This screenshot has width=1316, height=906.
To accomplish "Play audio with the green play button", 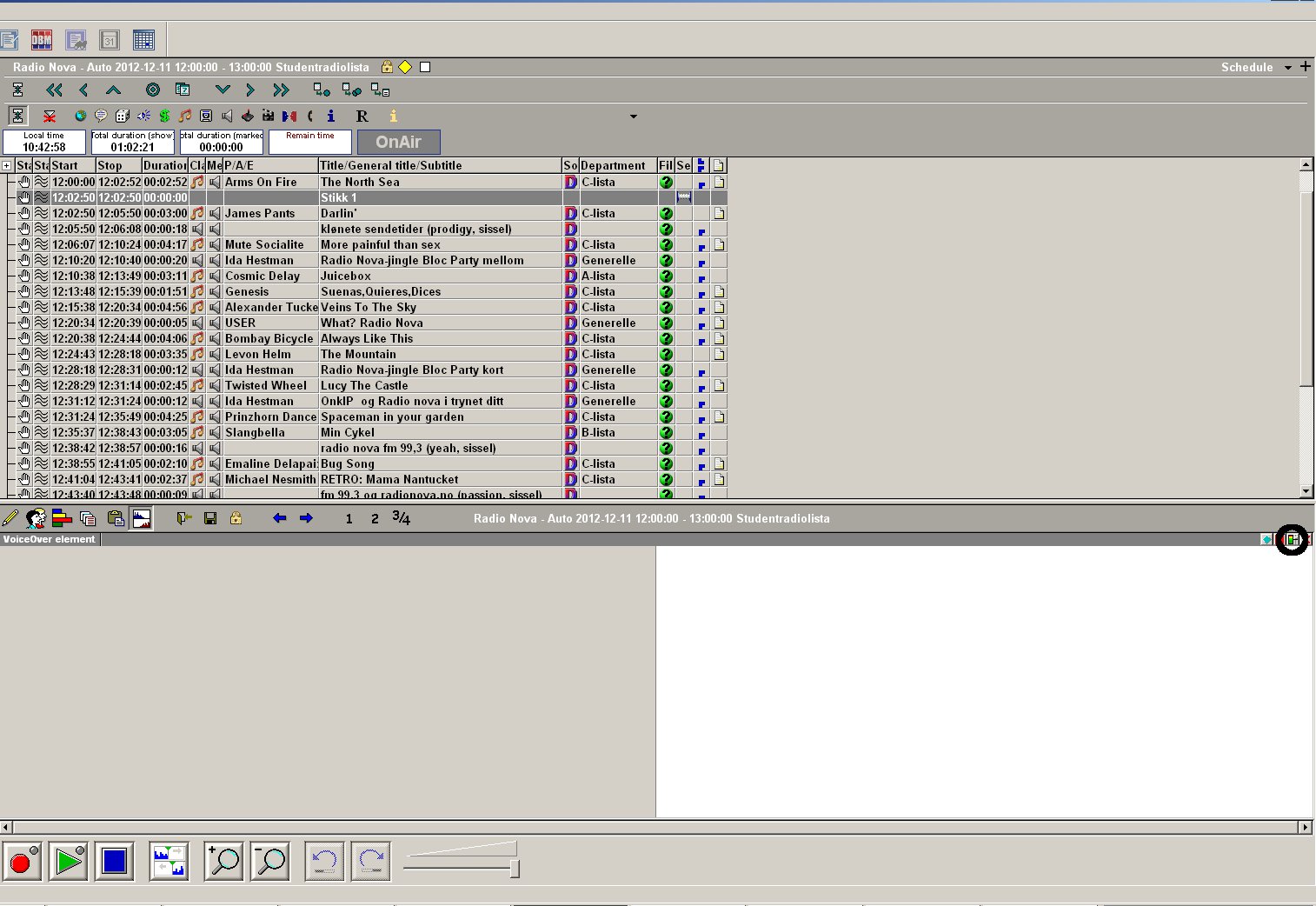I will (69, 861).
